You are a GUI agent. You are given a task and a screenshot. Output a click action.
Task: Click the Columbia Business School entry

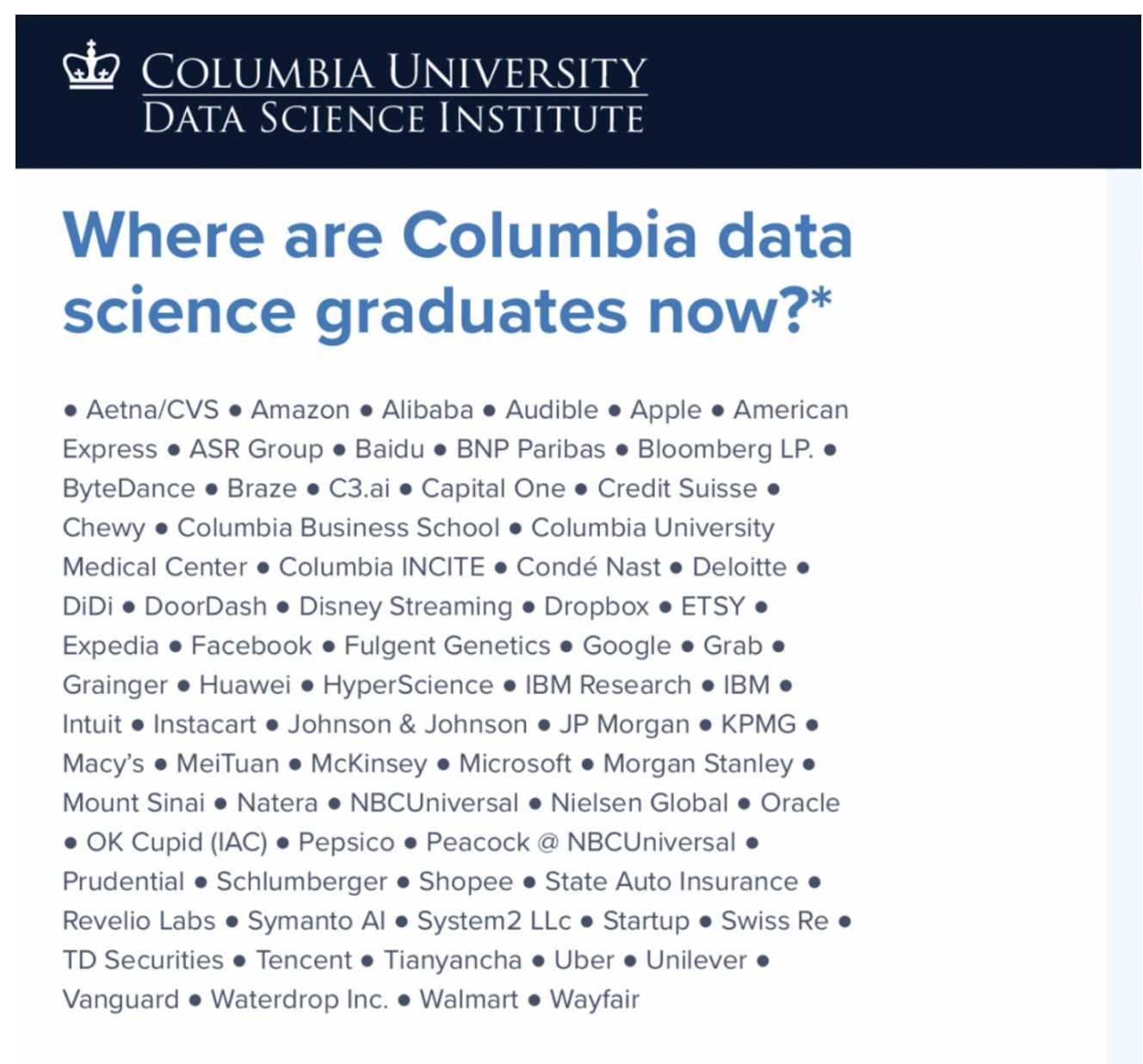(338, 528)
